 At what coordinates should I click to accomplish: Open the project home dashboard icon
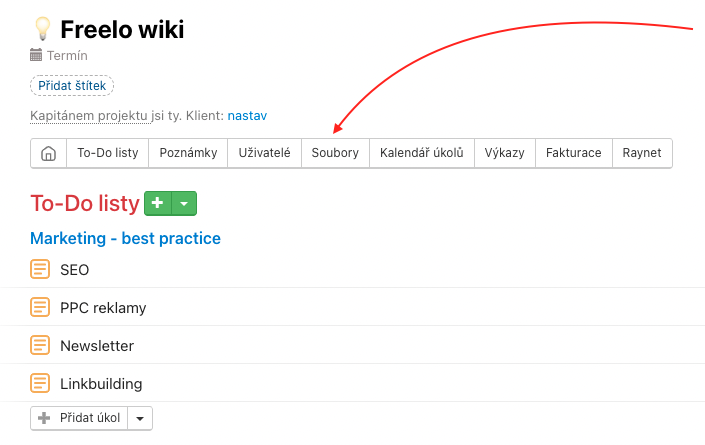click(x=49, y=153)
